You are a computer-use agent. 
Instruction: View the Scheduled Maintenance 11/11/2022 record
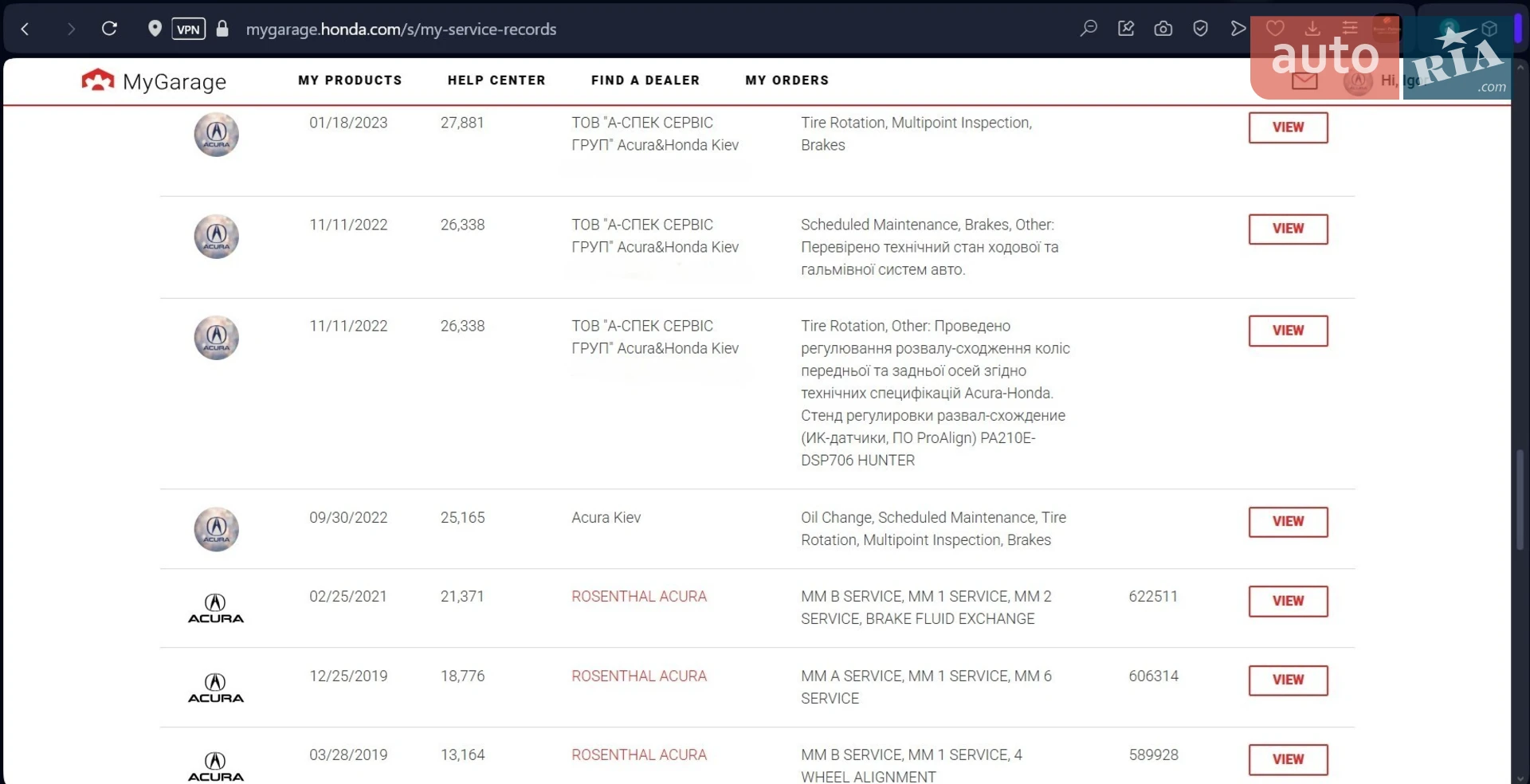[1288, 229]
